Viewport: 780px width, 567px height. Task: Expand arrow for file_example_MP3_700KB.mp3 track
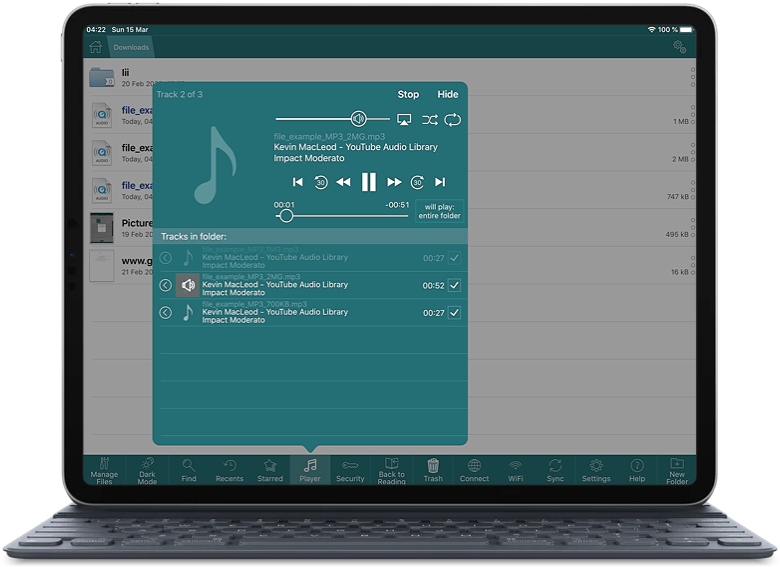pyautogui.click(x=166, y=312)
